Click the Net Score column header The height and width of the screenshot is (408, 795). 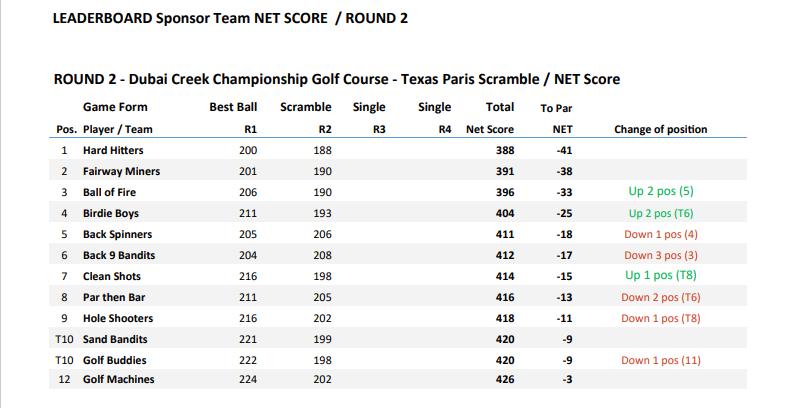click(490, 129)
